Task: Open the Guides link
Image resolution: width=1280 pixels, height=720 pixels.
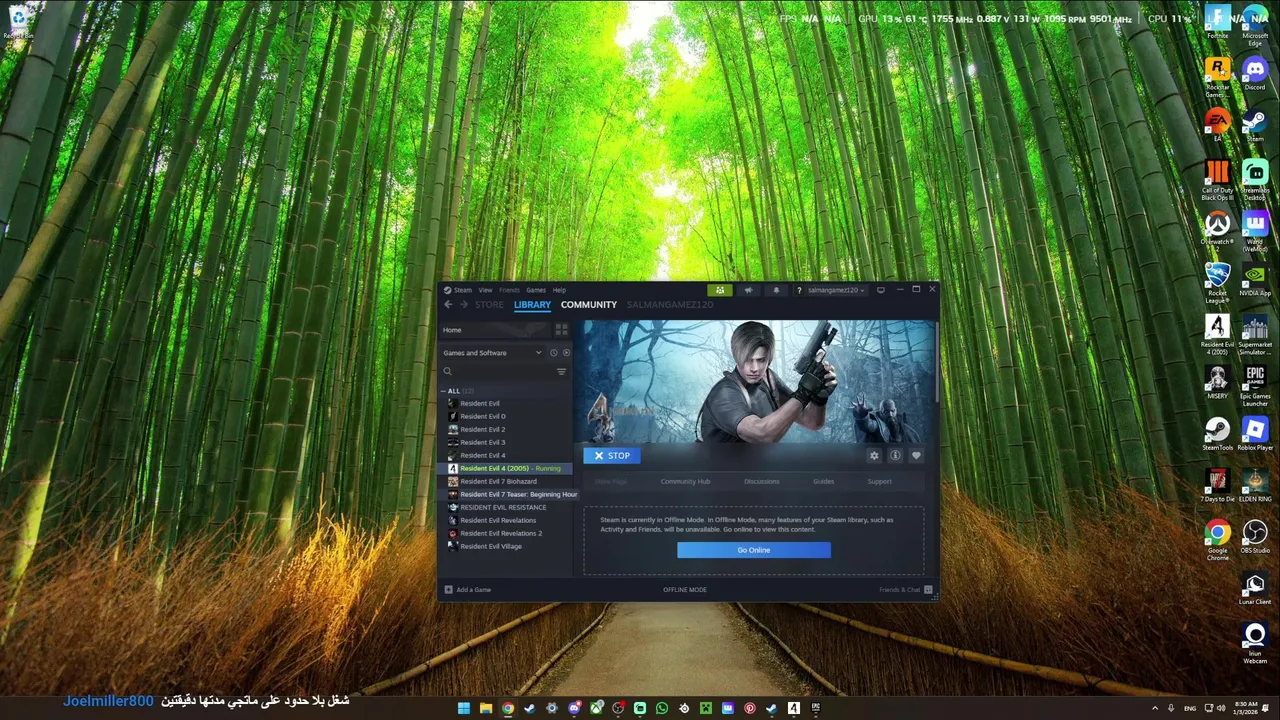Action: (x=823, y=482)
